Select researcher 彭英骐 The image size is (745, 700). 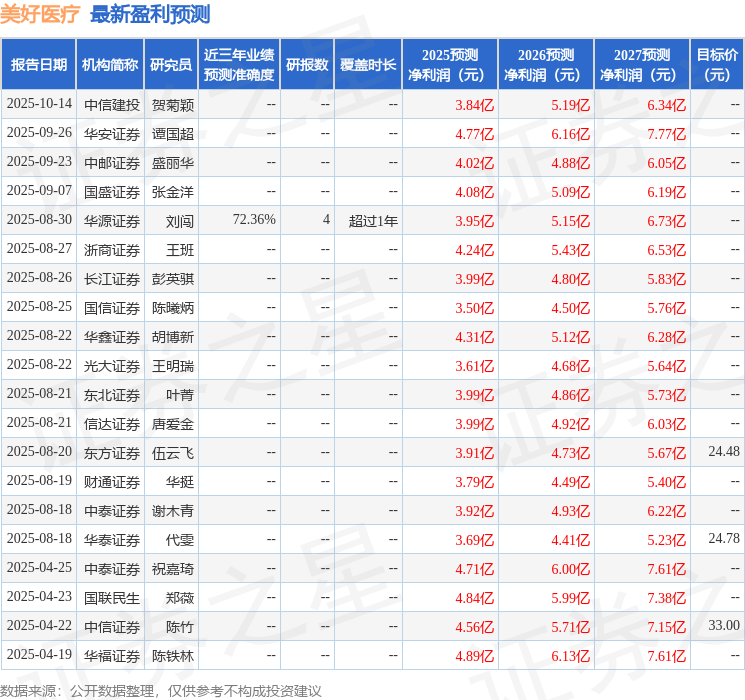173,279
